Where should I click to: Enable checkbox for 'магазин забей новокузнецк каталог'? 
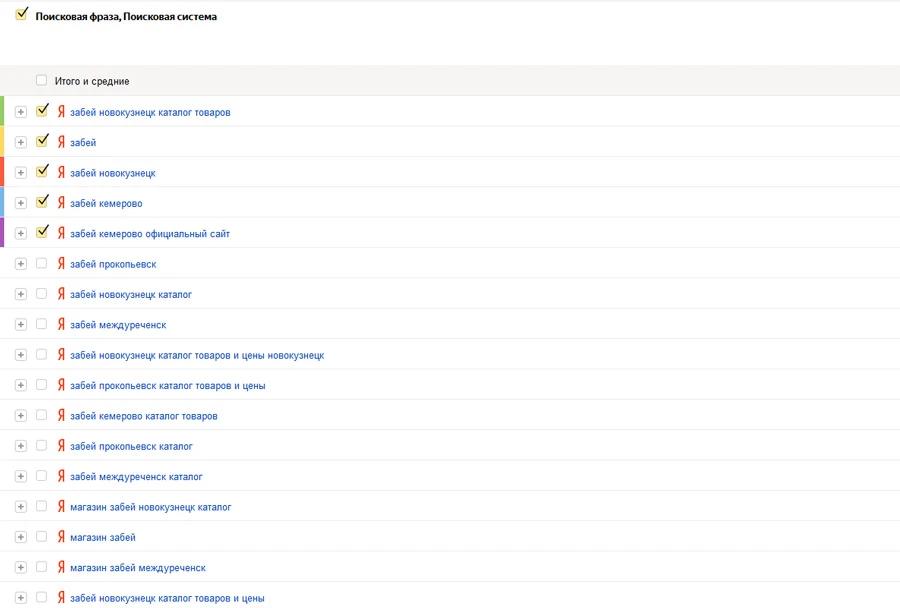point(41,506)
